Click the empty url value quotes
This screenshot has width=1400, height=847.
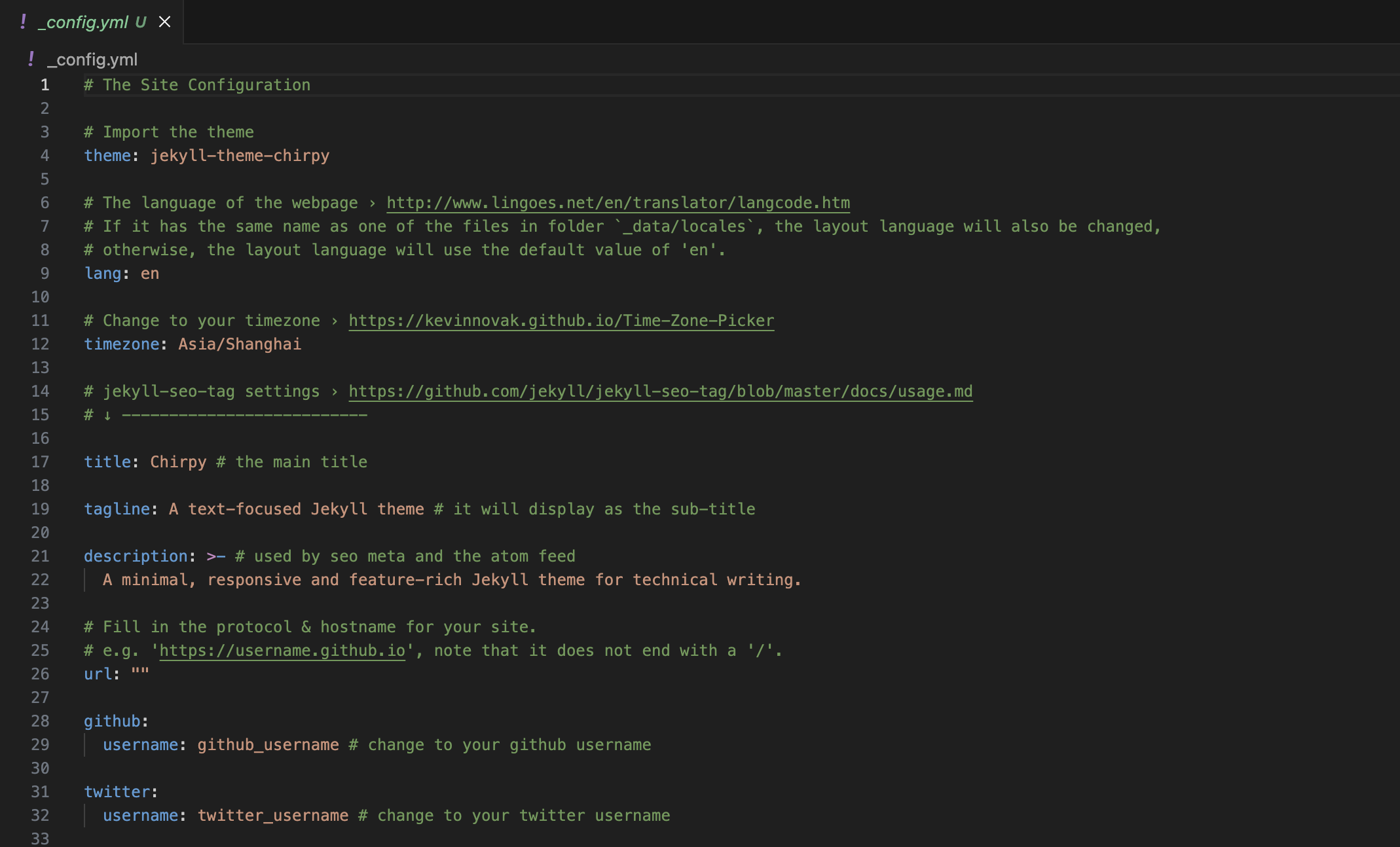[140, 674]
